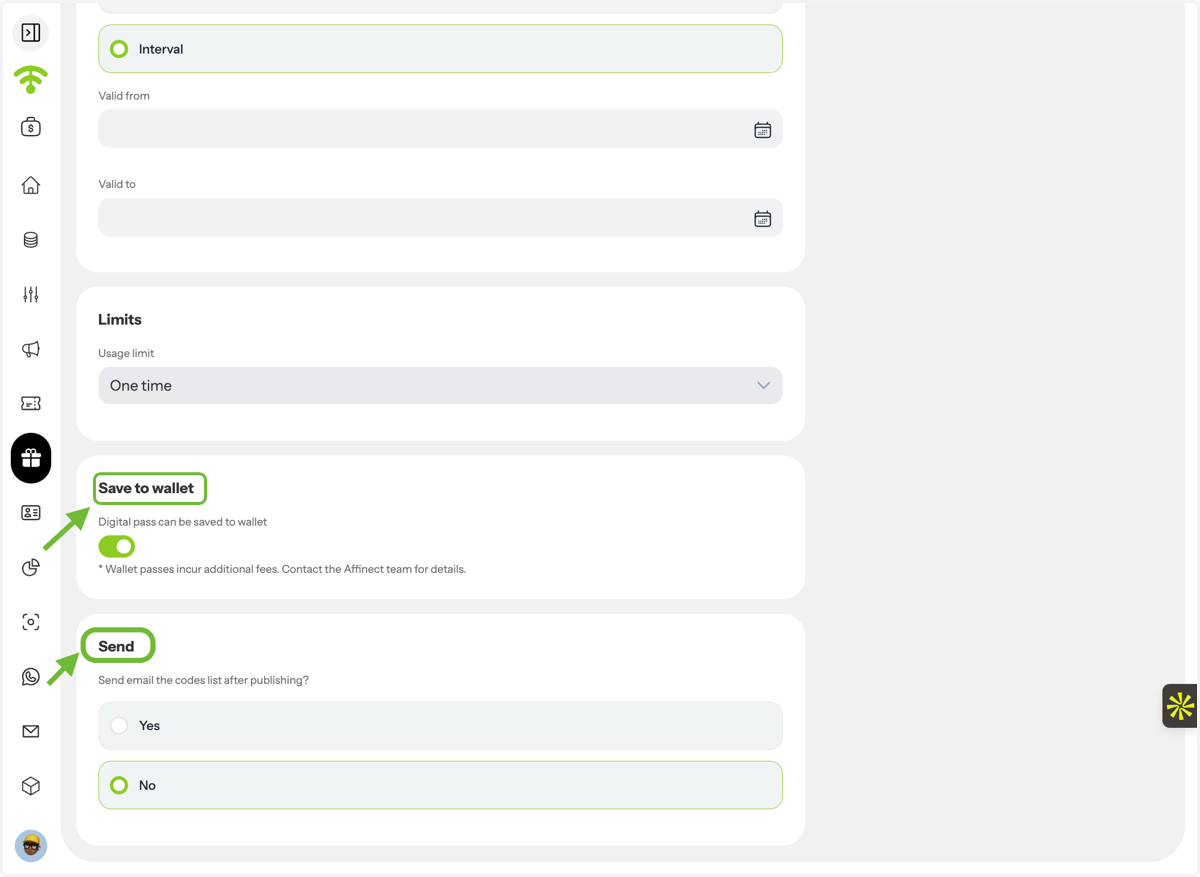
Task: Click the green Wi-Fi logo icon
Action: (31, 79)
